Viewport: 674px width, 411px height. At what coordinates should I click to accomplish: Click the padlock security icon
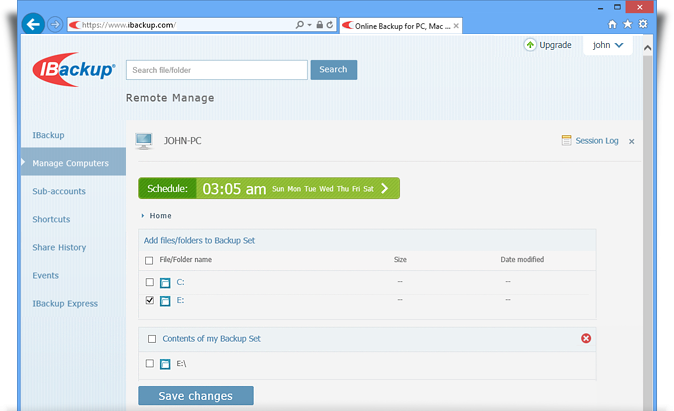coord(319,25)
